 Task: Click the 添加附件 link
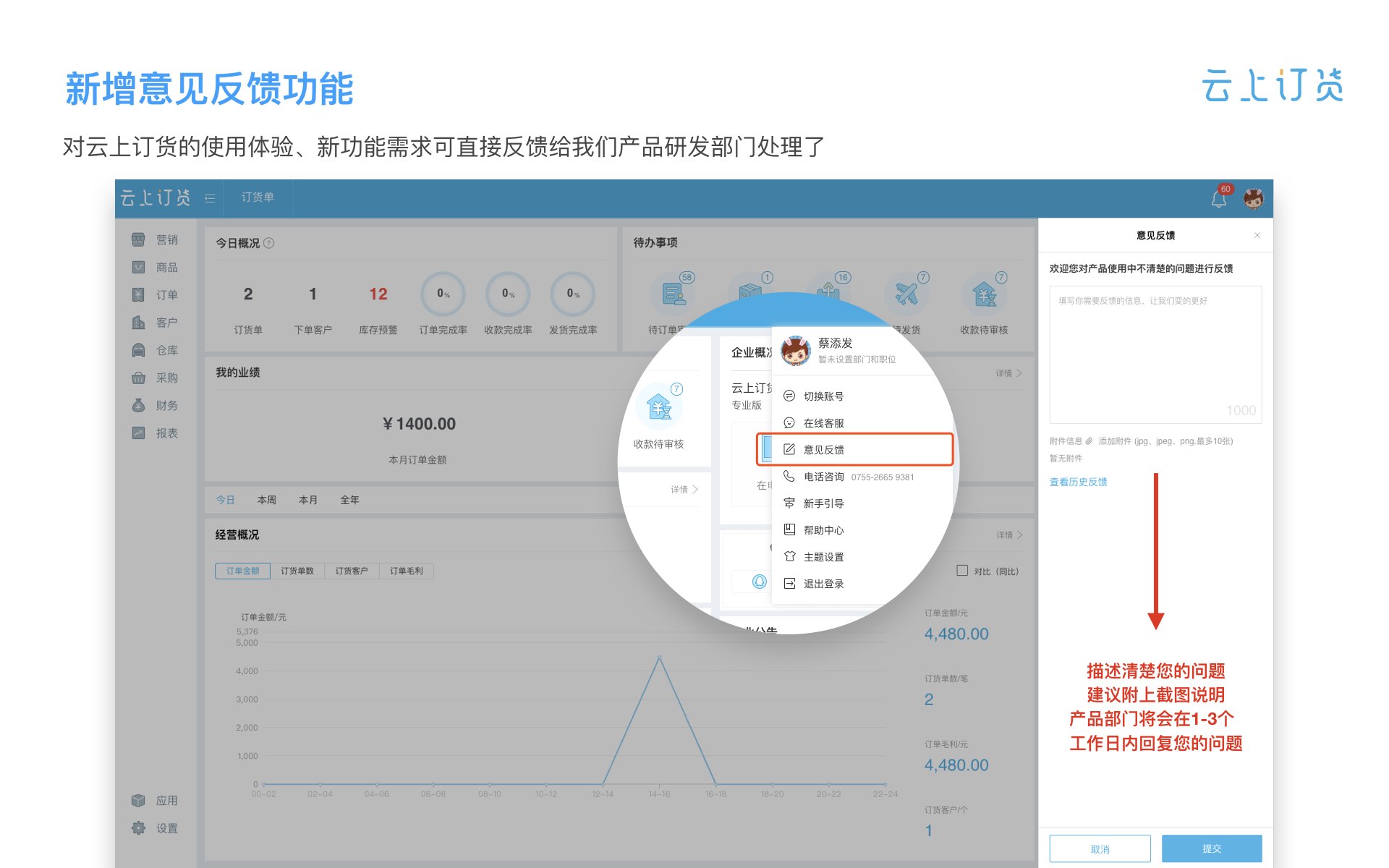[1115, 441]
